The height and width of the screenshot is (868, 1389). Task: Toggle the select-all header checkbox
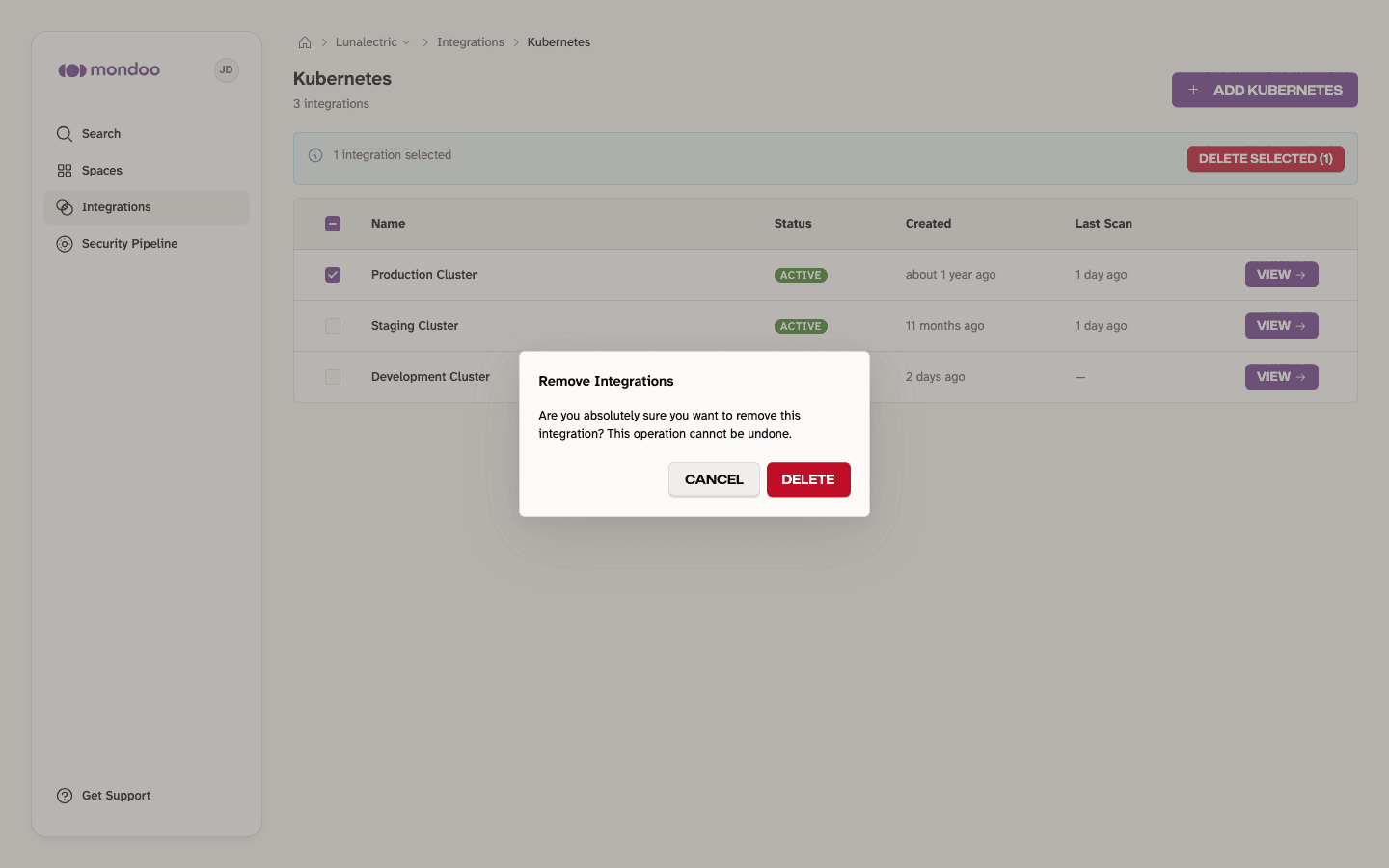(333, 224)
